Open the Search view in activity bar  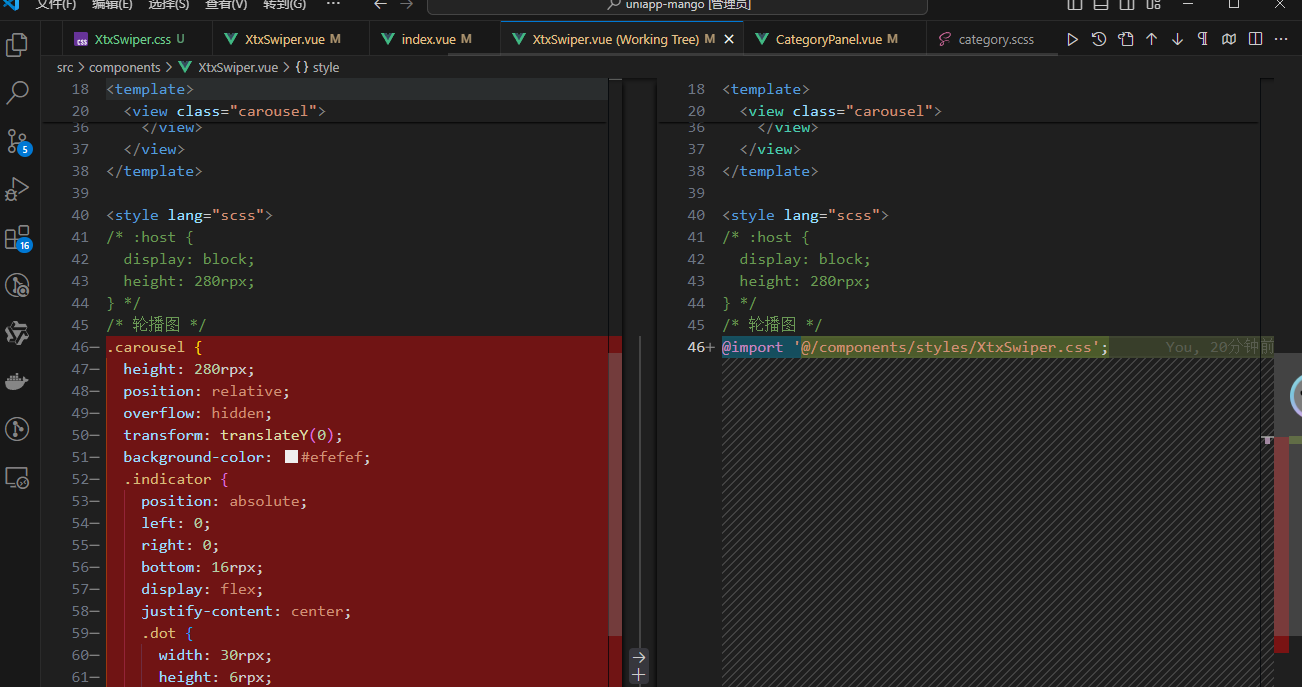pyautogui.click(x=17, y=93)
